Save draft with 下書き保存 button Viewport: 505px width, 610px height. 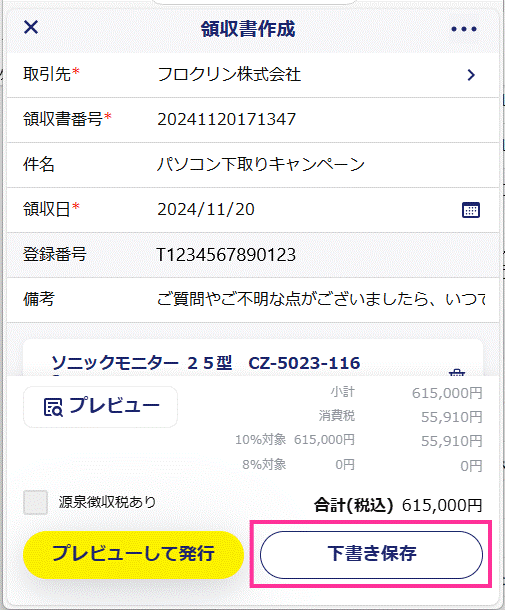372,554
